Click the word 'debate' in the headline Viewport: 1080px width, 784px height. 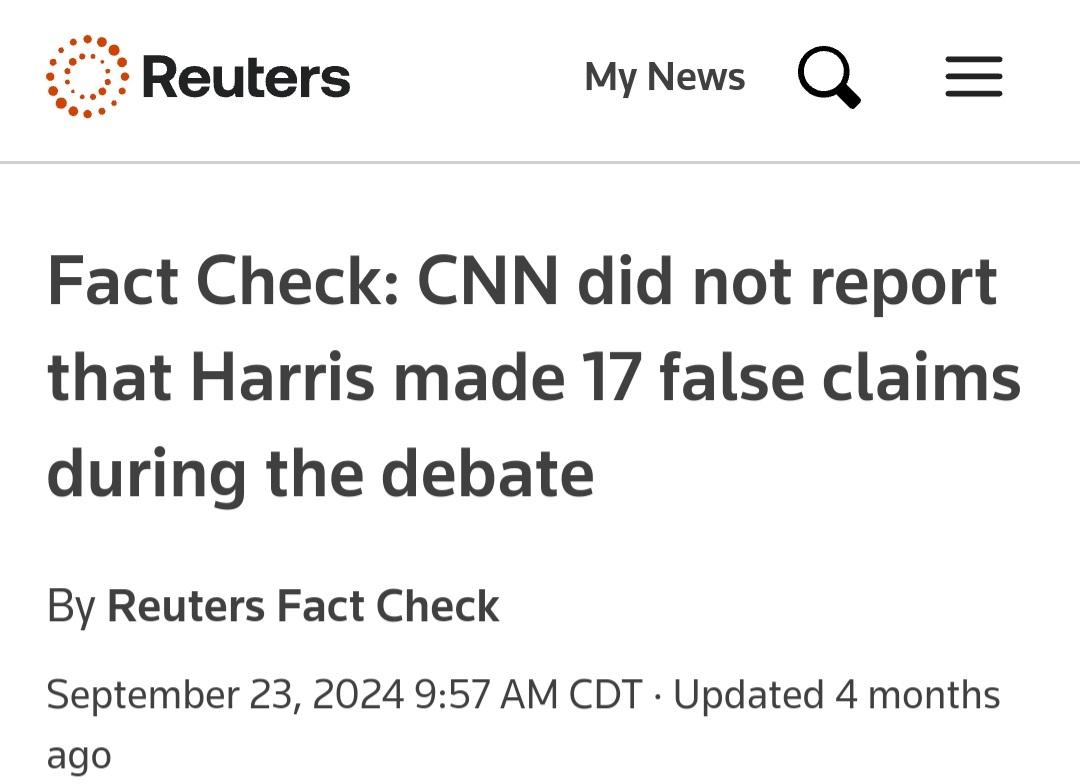487,473
